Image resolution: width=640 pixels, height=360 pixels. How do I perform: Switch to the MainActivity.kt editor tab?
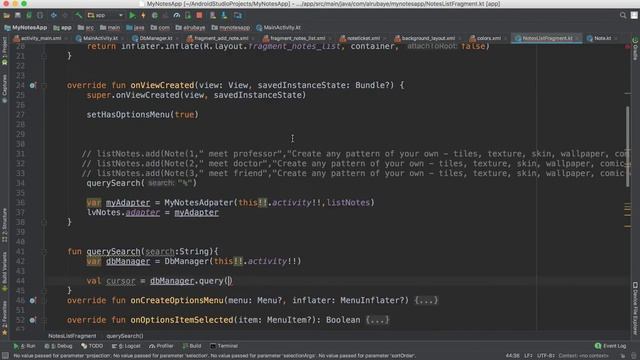point(97,38)
